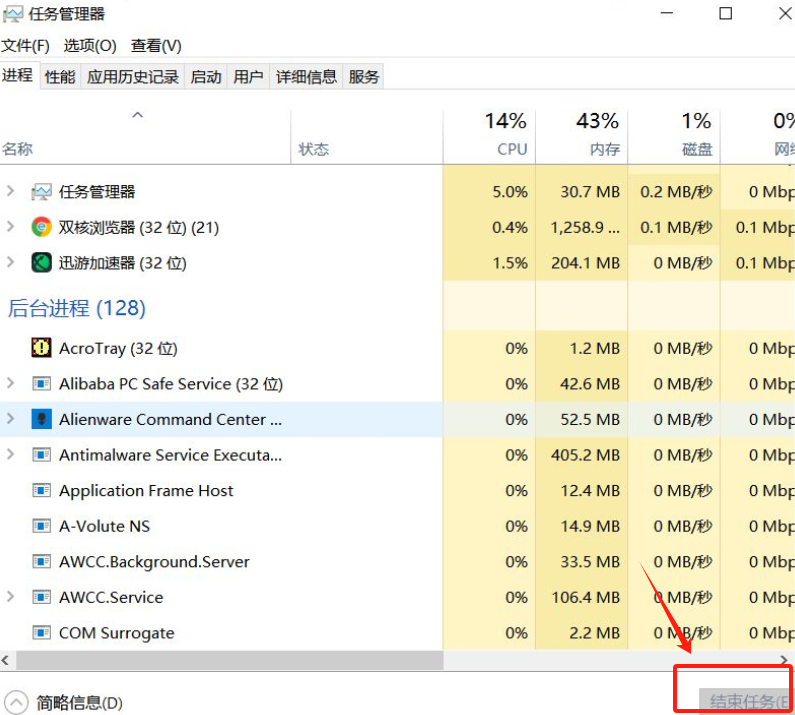Select the AcroTray (32 位) row name
The width and height of the screenshot is (795, 715).
[x=118, y=349]
